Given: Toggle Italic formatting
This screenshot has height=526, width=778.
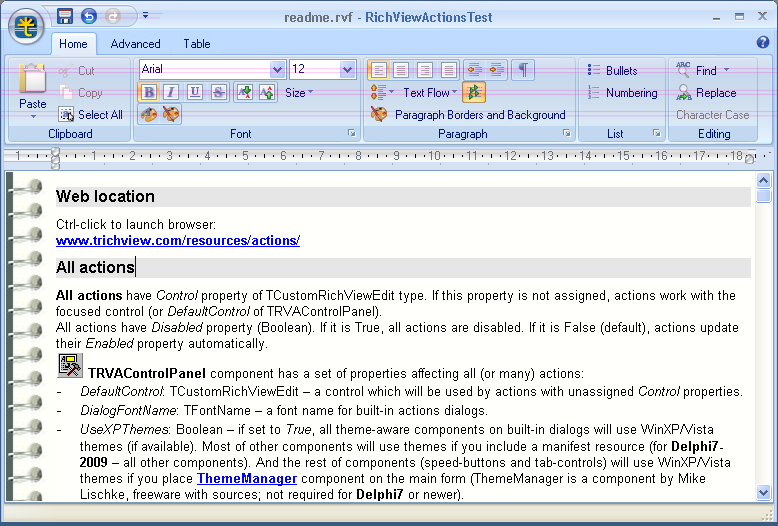Looking at the screenshot, I should [x=171, y=92].
